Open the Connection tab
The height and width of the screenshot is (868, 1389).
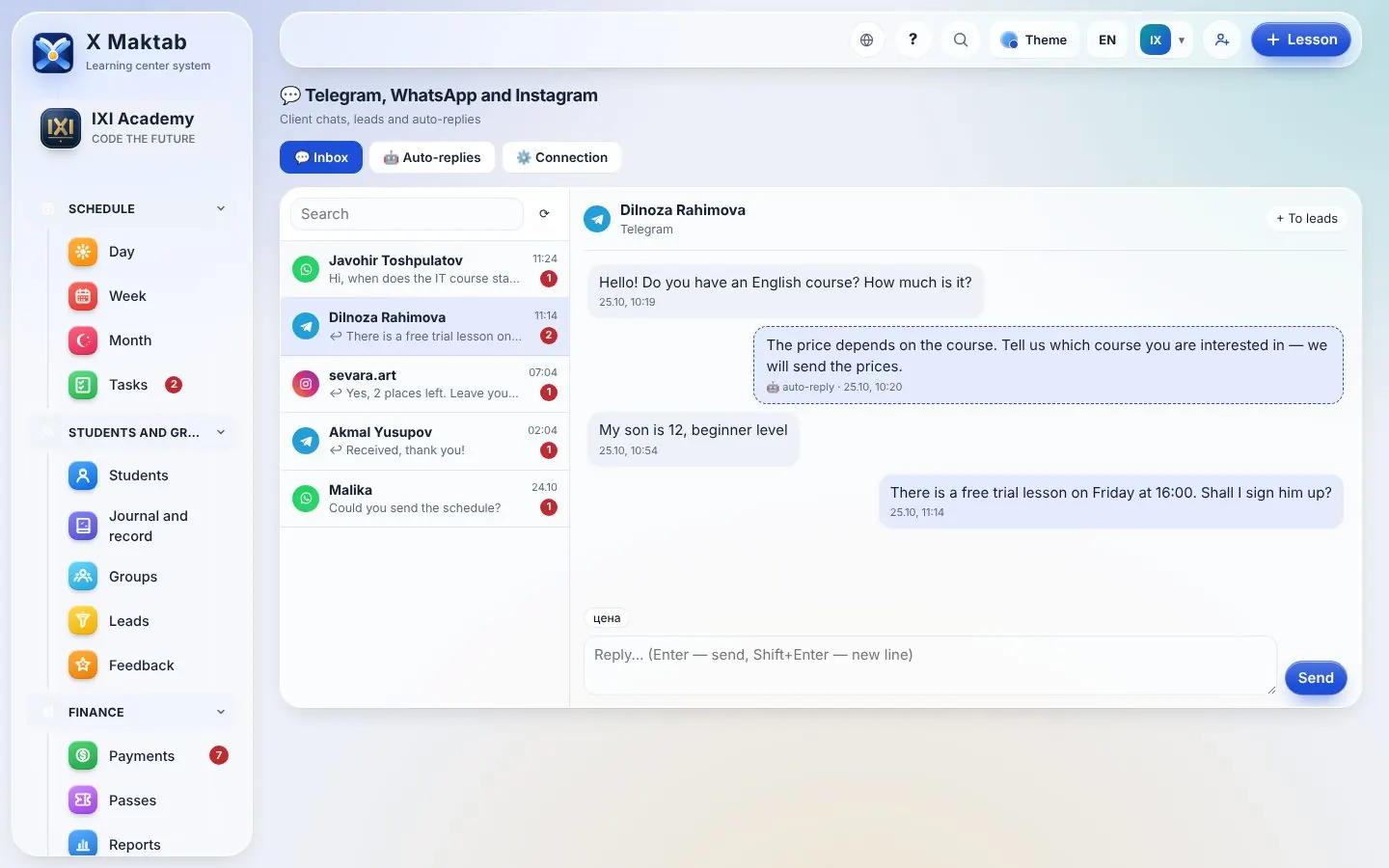[x=561, y=157]
